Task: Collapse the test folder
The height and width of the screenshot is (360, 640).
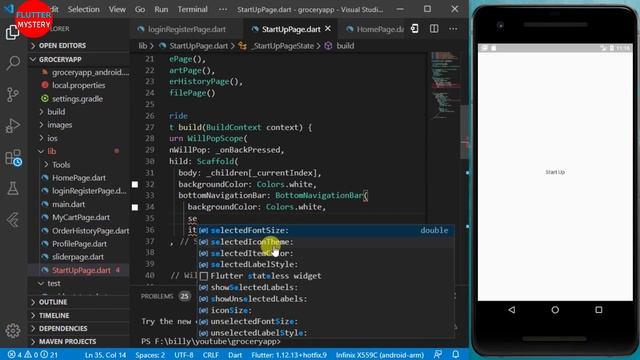Action: click(x=53, y=283)
